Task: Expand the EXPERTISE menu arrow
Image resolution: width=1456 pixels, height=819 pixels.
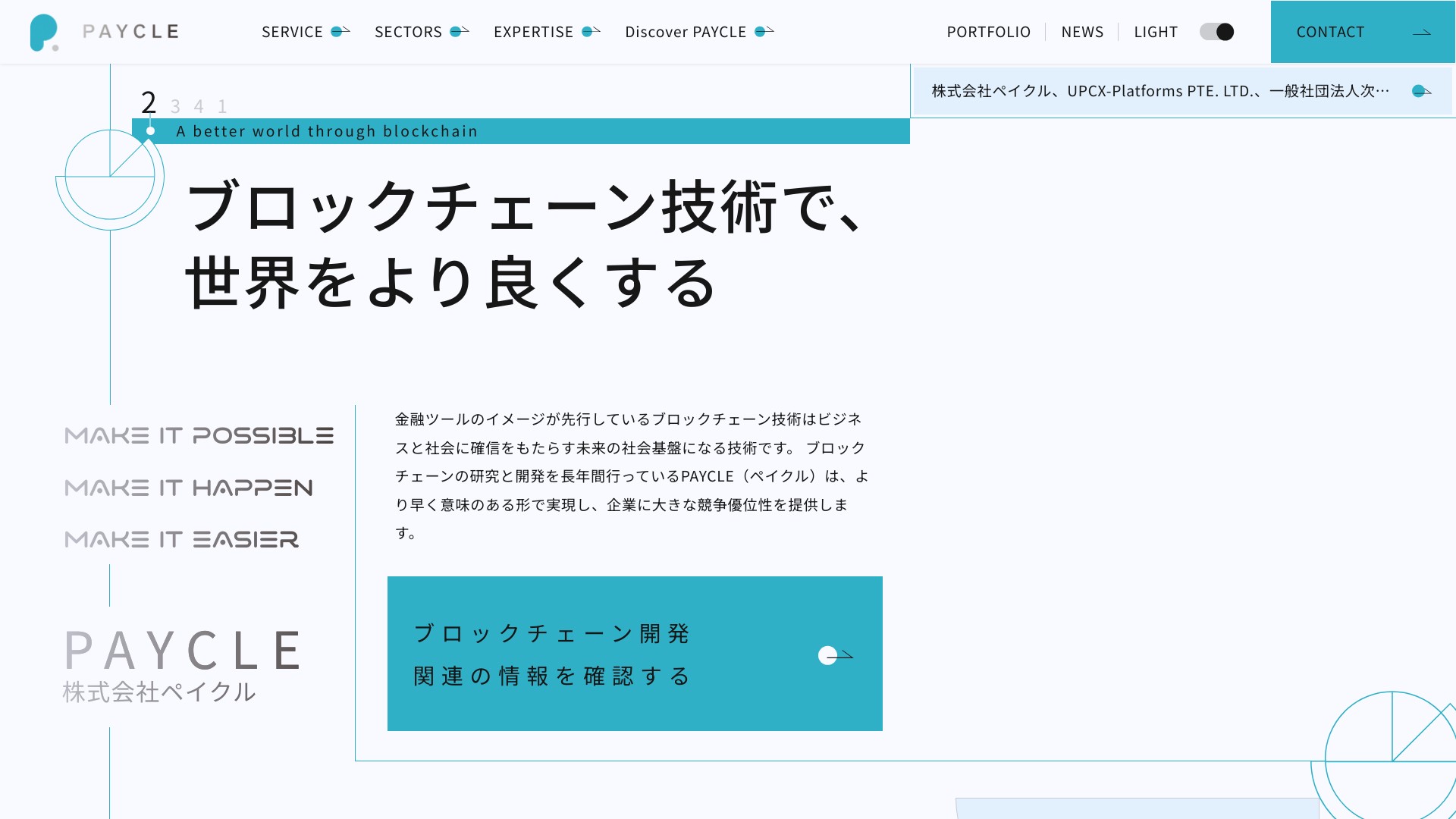Action: (x=590, y=32)
